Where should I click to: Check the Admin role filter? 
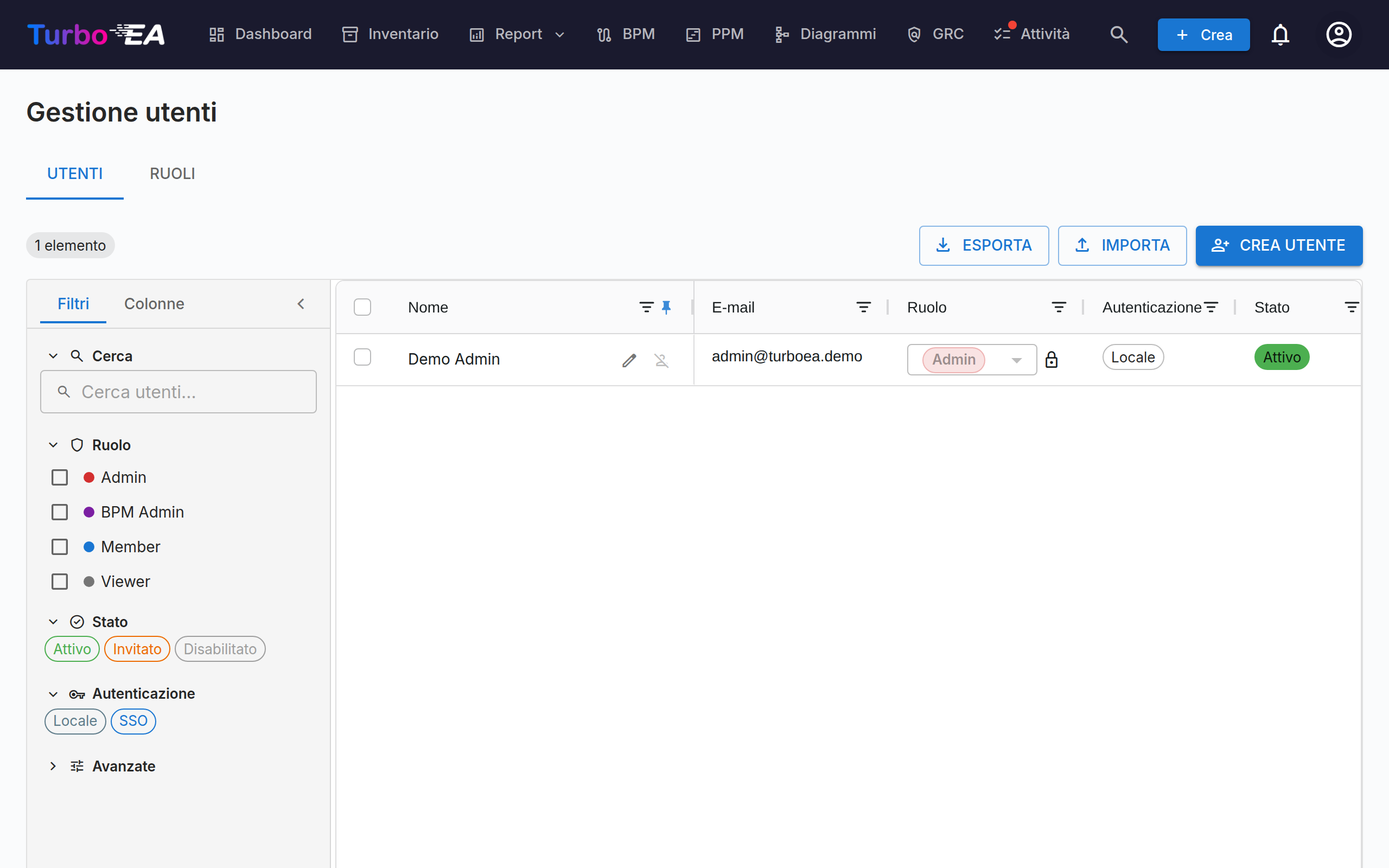pyautogui.click(x=60, y=477)
